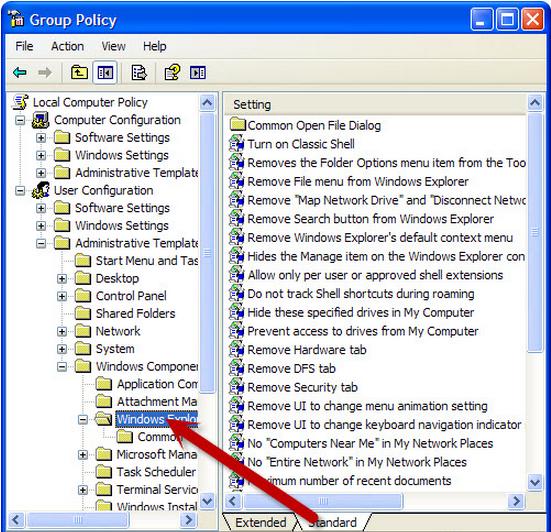The image size is (551, 532).
Task: Expand the Control Panel tree node
Action: 62,296
